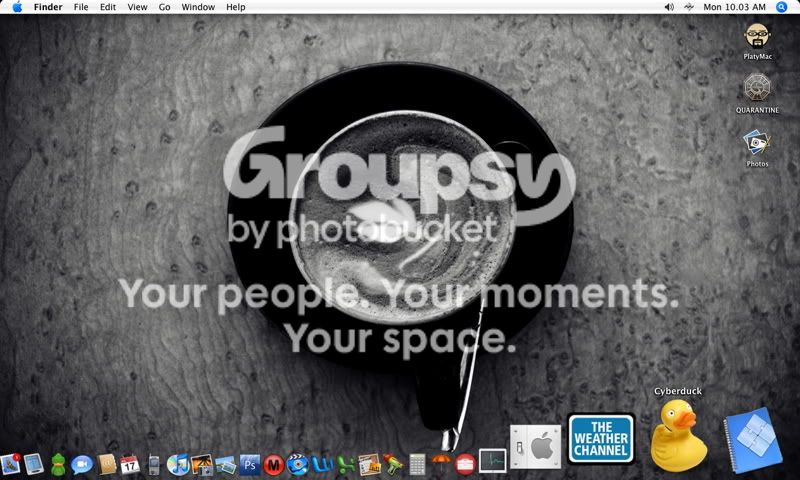Click the orange umbrella icon in dock
Image resolution: width=800 pixels, height=480 pixels.
click(x=441, y=464)
